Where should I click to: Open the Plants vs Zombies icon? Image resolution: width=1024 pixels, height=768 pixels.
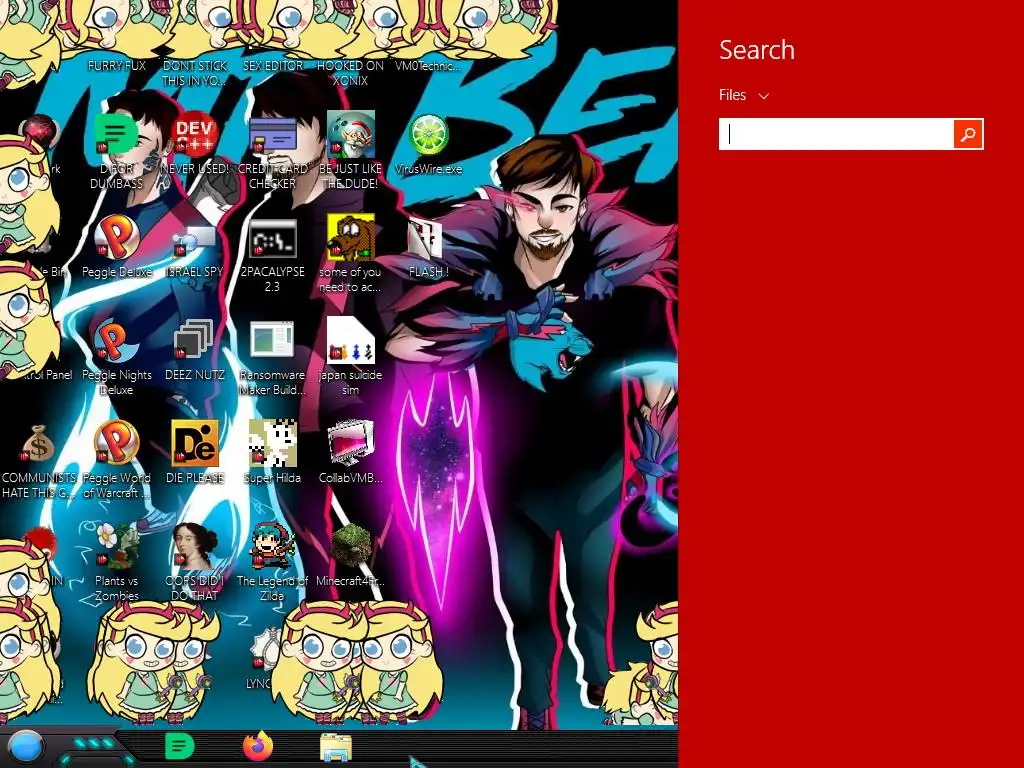pyautogui.click(x=116, y=546)
